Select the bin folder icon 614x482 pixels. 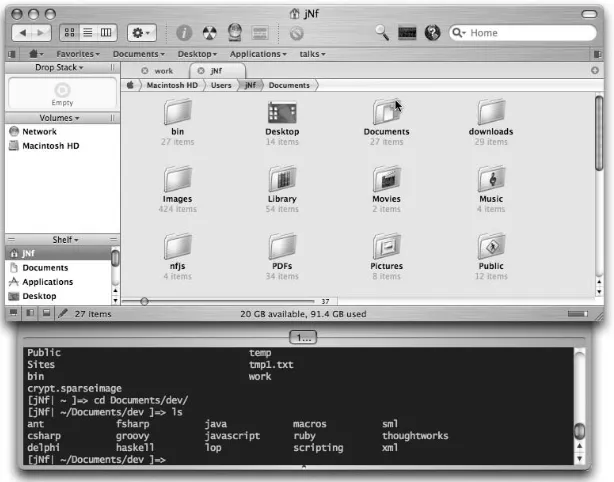(x=177, y=112)
